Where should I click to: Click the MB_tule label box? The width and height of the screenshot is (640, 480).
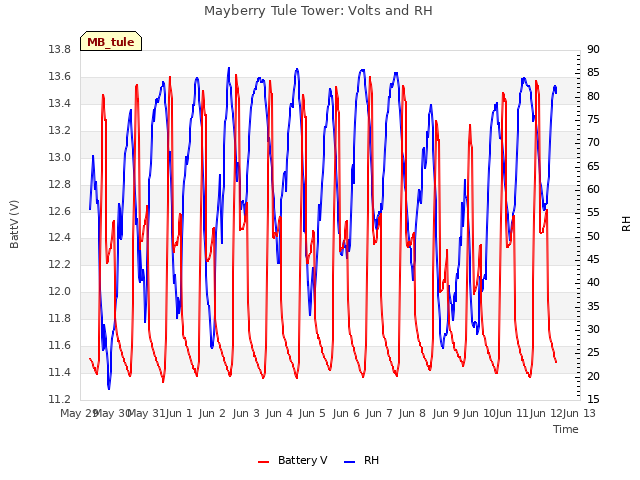[x=111, y=41]
